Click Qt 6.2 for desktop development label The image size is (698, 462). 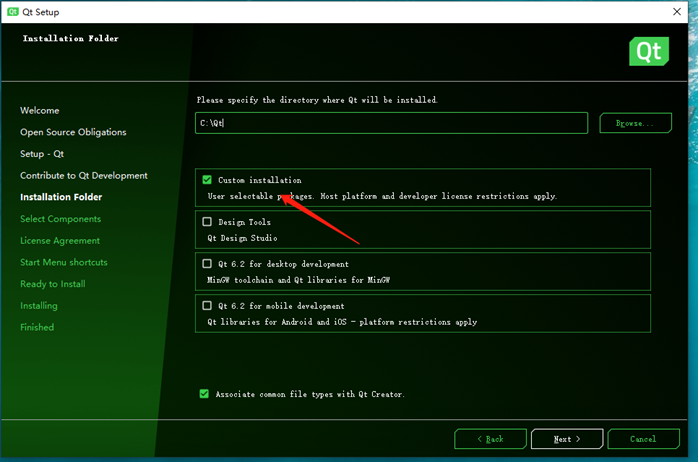pyautogui.click(x=283, y=264)
